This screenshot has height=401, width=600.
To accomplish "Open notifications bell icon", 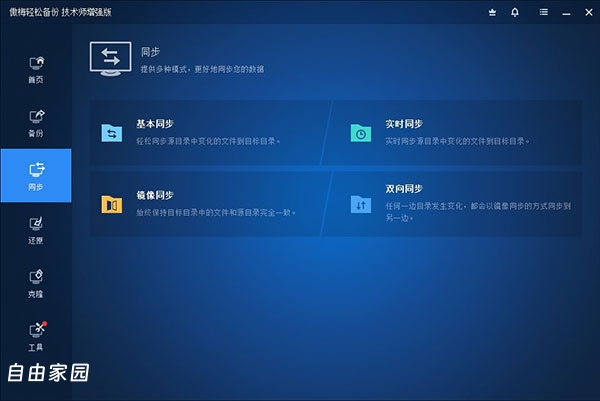I will (515, 12).
